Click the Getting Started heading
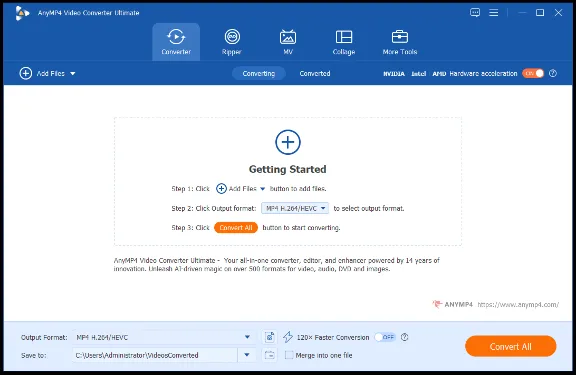The height and width of the screenshot is (375, 576). coord(288,169)
